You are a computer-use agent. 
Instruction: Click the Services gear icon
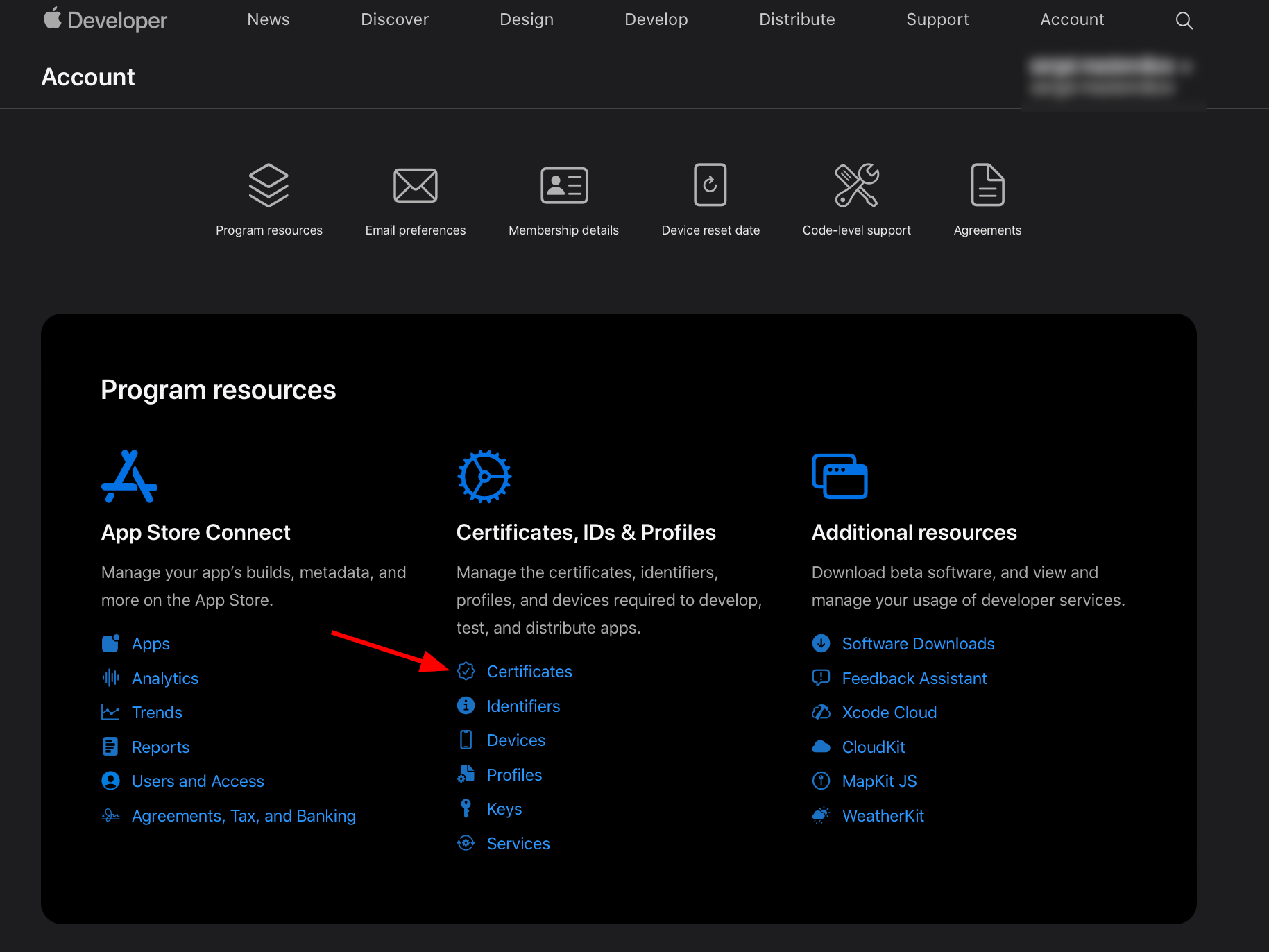click(x=466, y=843)
